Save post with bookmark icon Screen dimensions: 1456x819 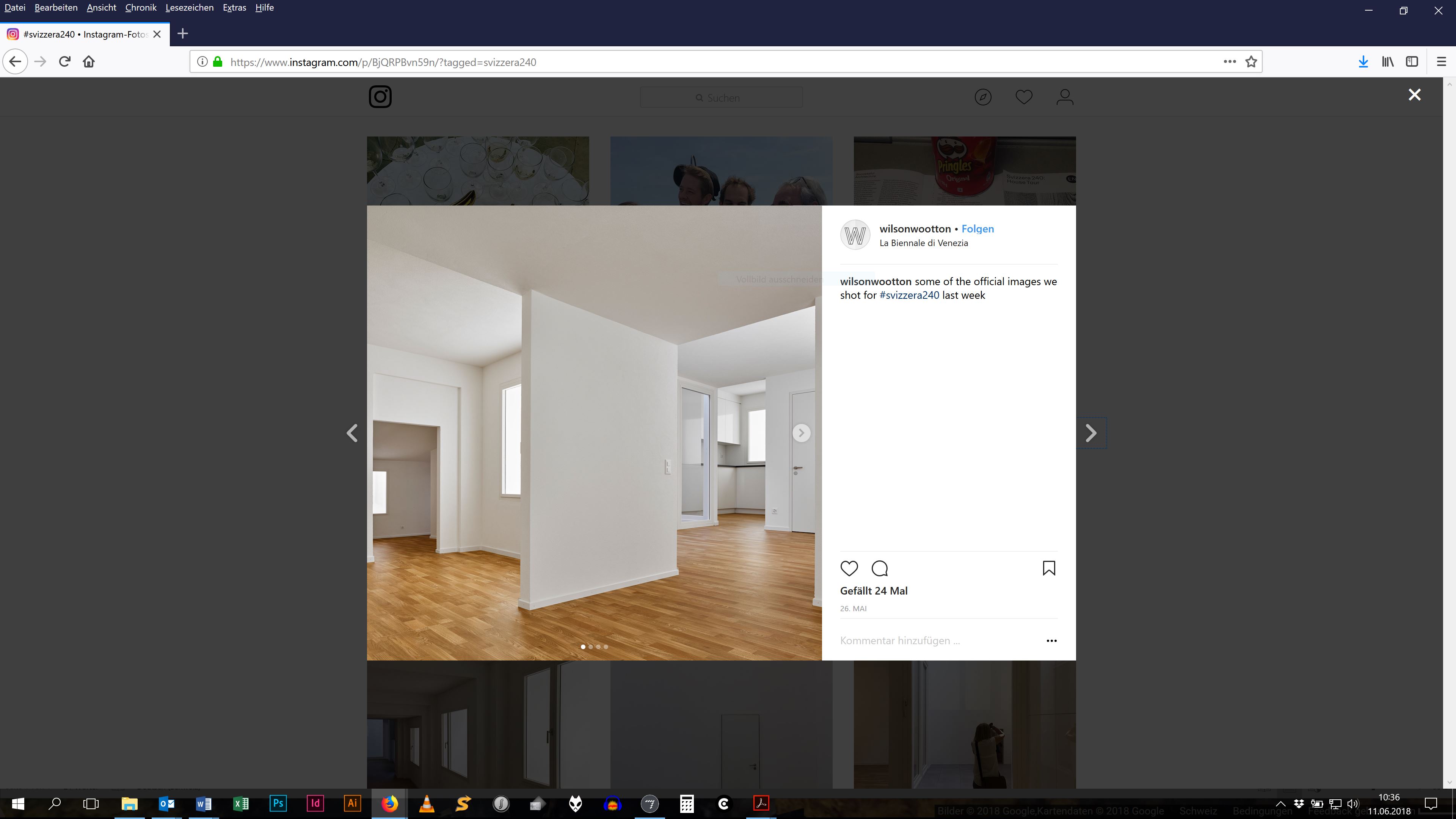(1048, 568)
